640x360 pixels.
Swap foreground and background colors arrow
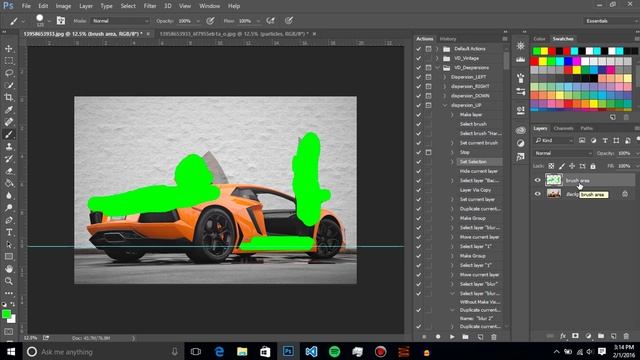click(13, 304)
